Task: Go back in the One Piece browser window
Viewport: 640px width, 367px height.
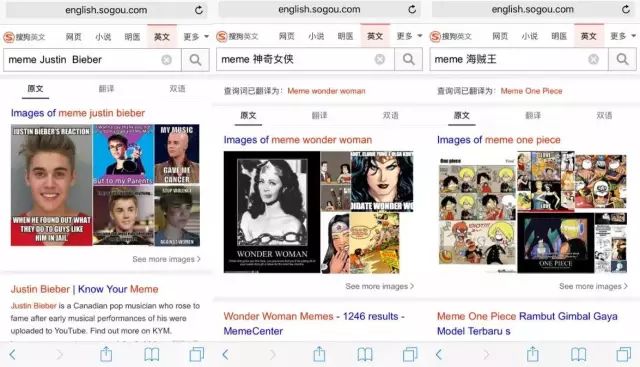Action: pyautogui.click(x=439, y=354)
